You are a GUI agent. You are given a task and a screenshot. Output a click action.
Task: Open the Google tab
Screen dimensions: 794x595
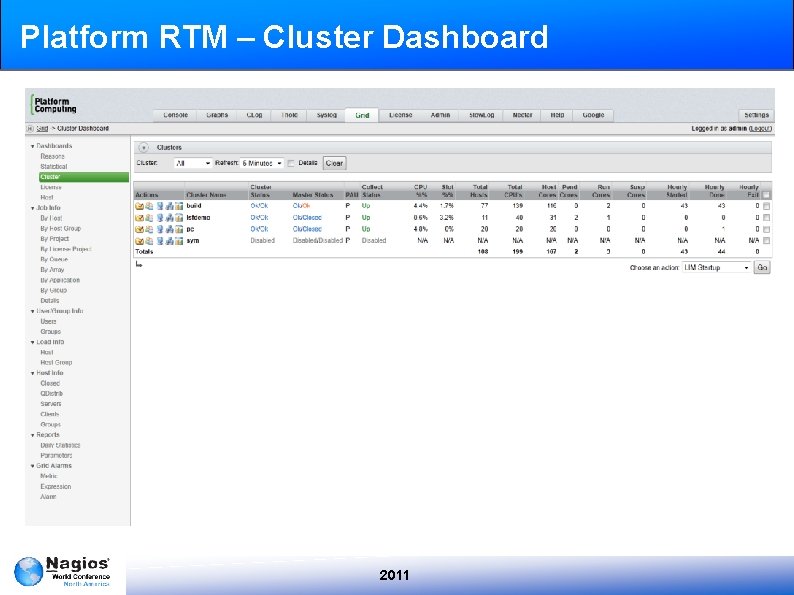click(593, 115)
